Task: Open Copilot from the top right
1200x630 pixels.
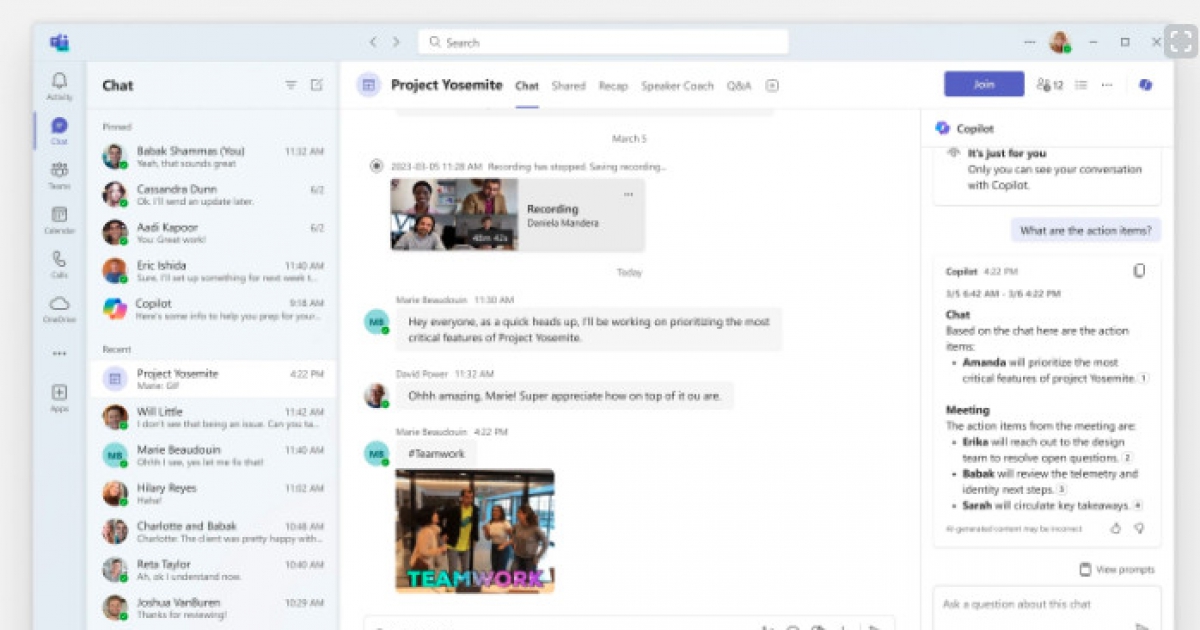Action: 1145,85
